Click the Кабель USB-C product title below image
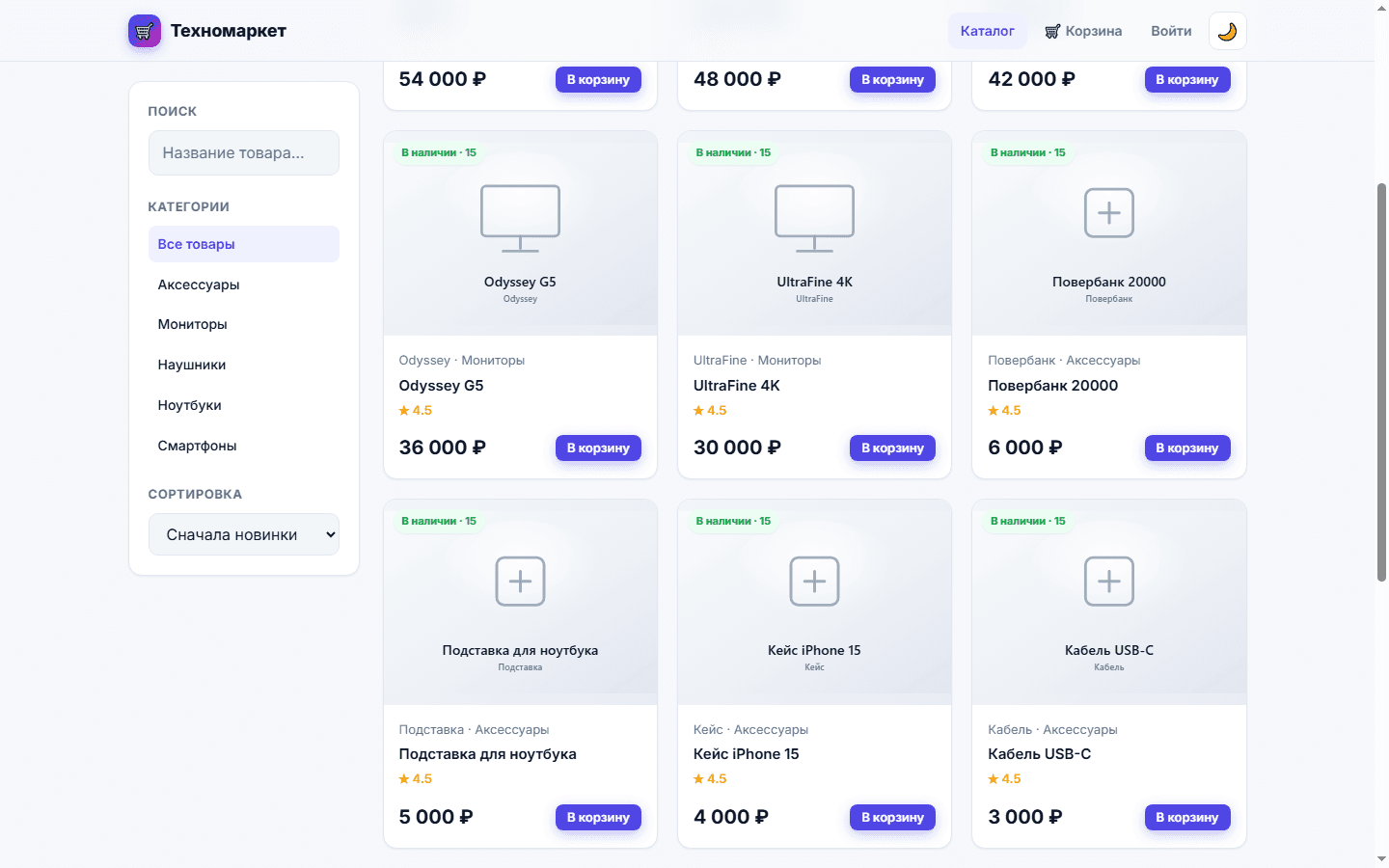This screenshot has width=1389, height=868. tap(1040, 754)
